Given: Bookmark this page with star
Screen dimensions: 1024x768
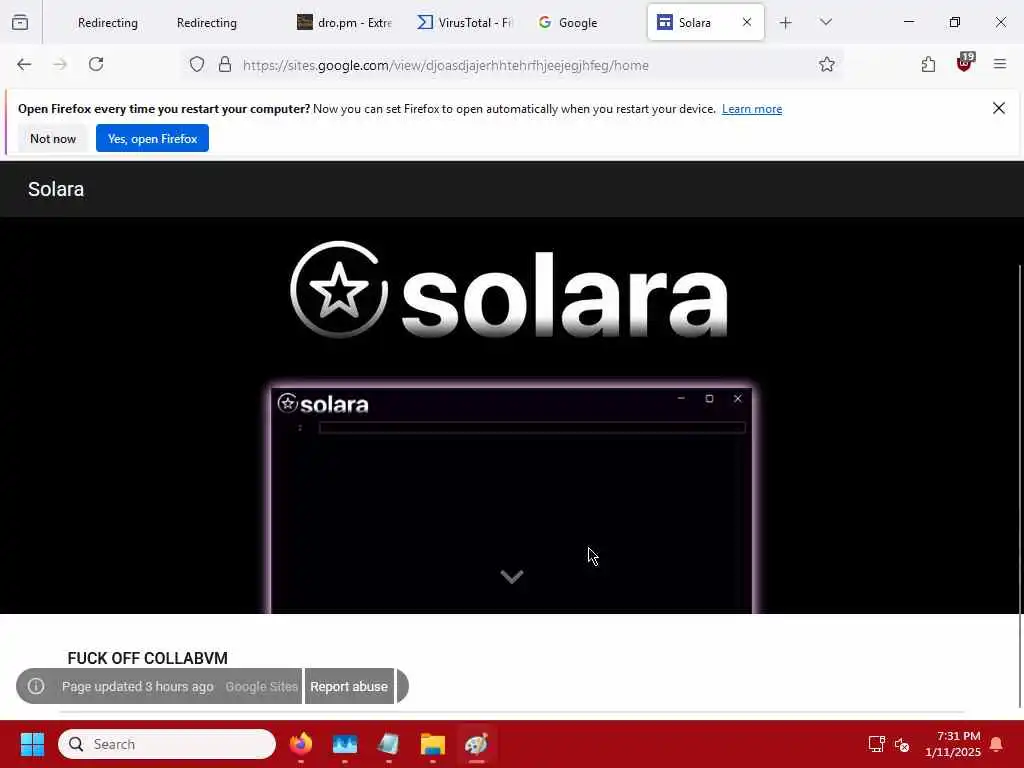Looking at the screenshot, I should [827, 65].
